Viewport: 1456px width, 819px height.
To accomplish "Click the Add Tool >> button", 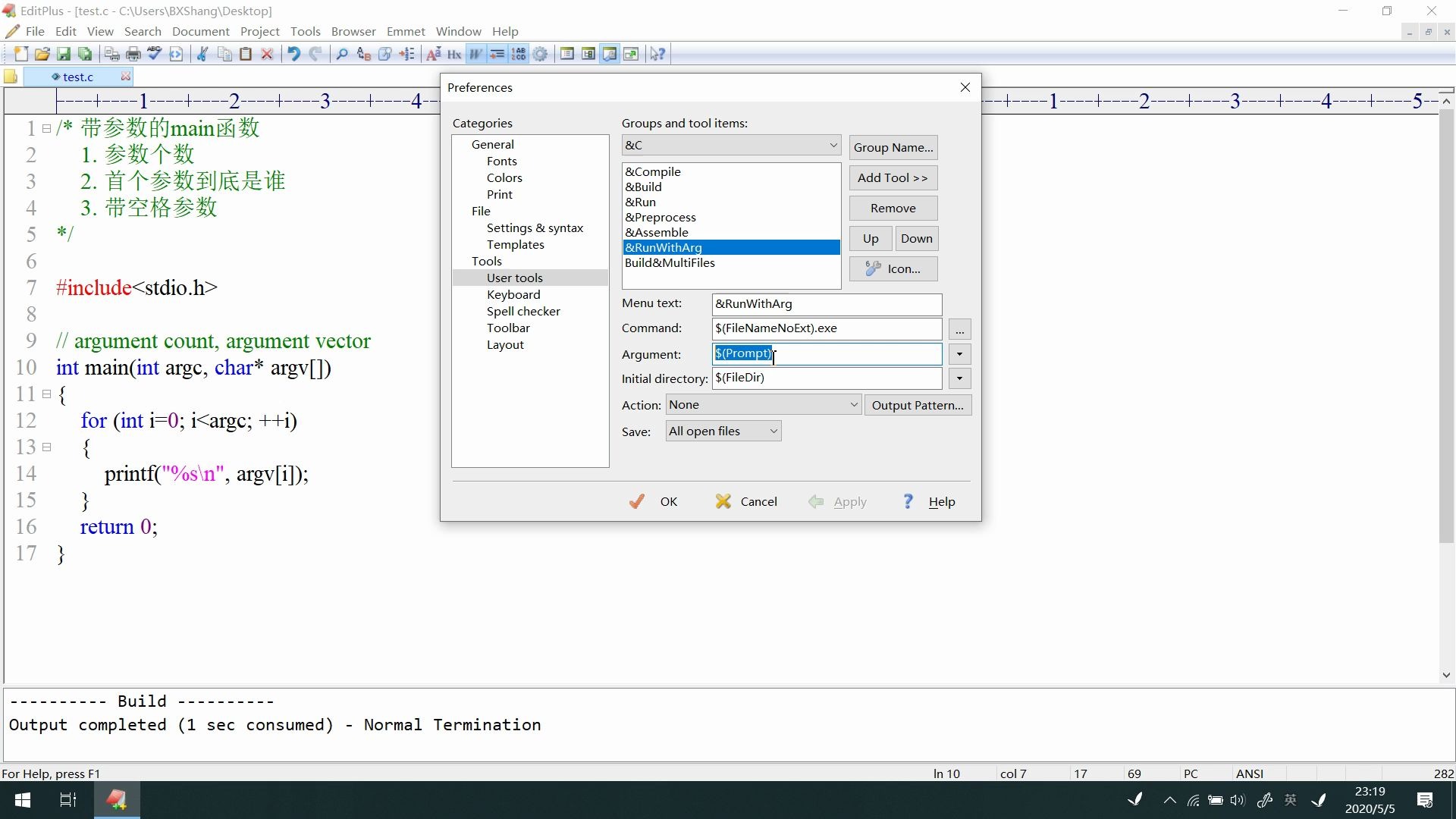I will [893, 177].
